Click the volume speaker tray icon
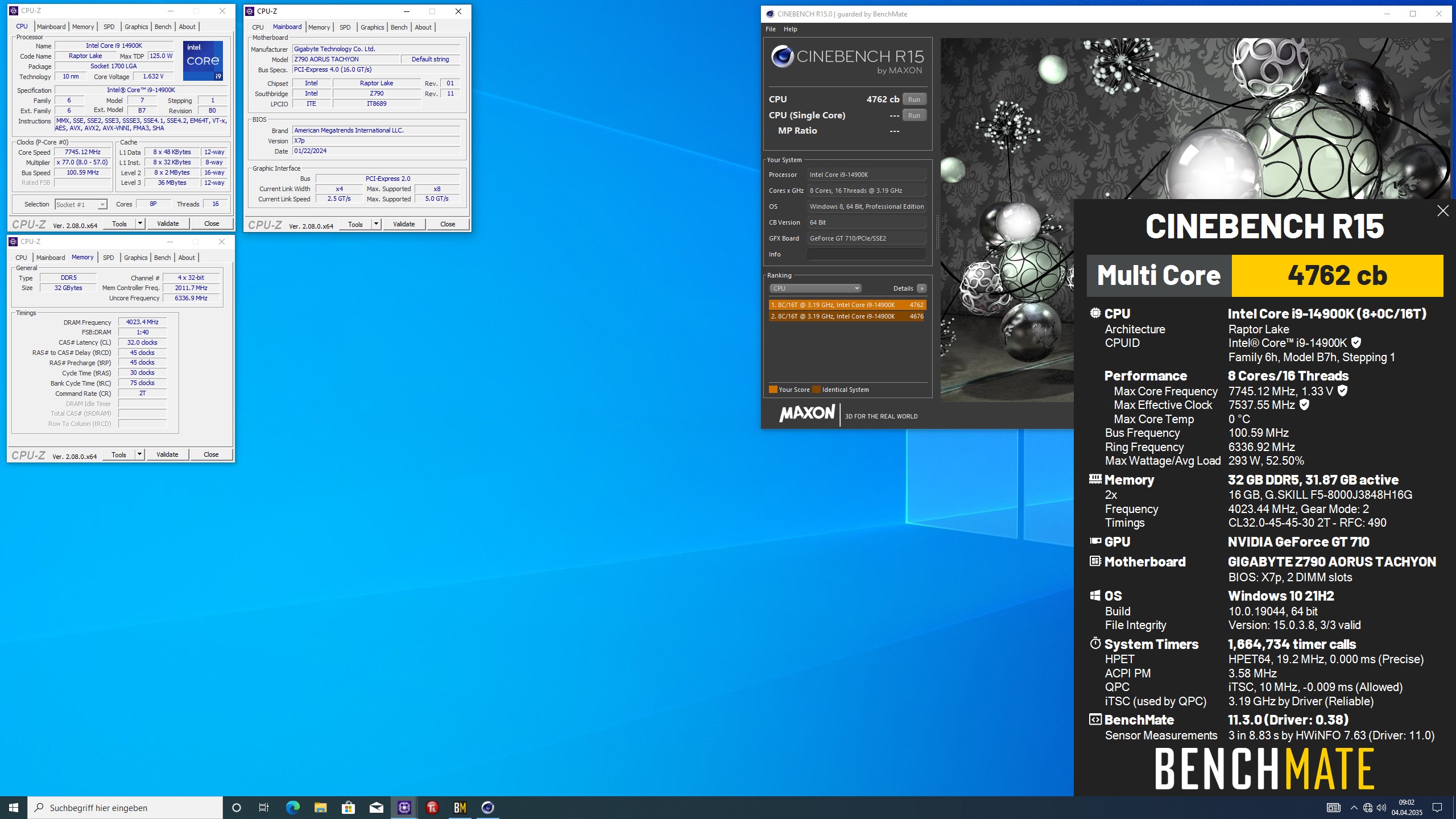The image size is (1456, 819). (1381, 808)
